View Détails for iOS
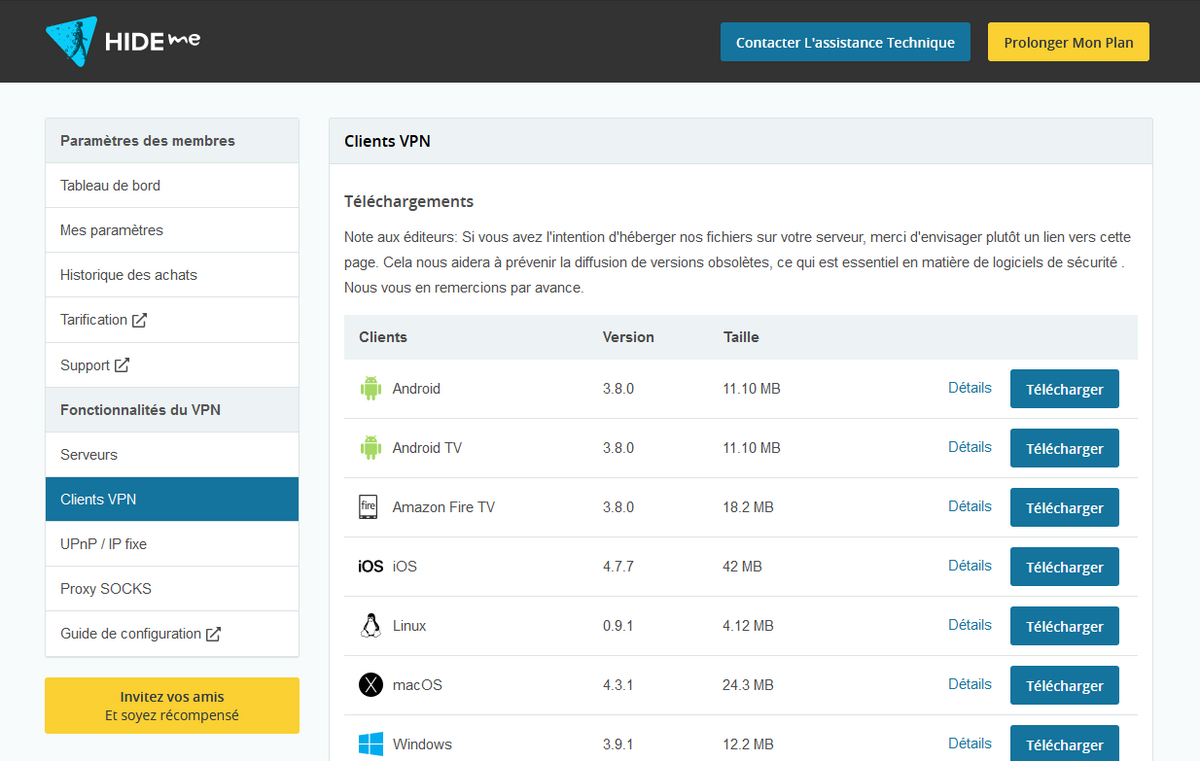 (x=970, y=566)
